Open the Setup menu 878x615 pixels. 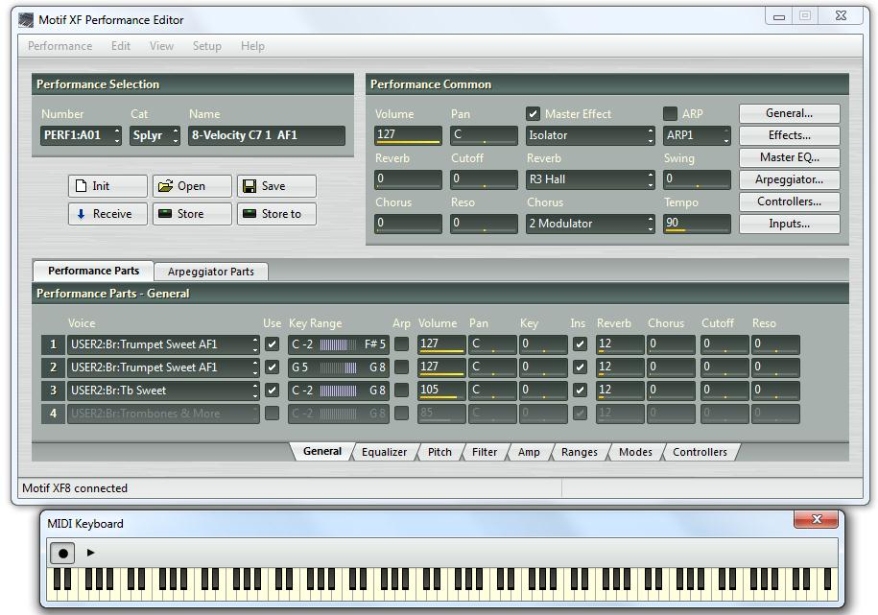point(207,46)
